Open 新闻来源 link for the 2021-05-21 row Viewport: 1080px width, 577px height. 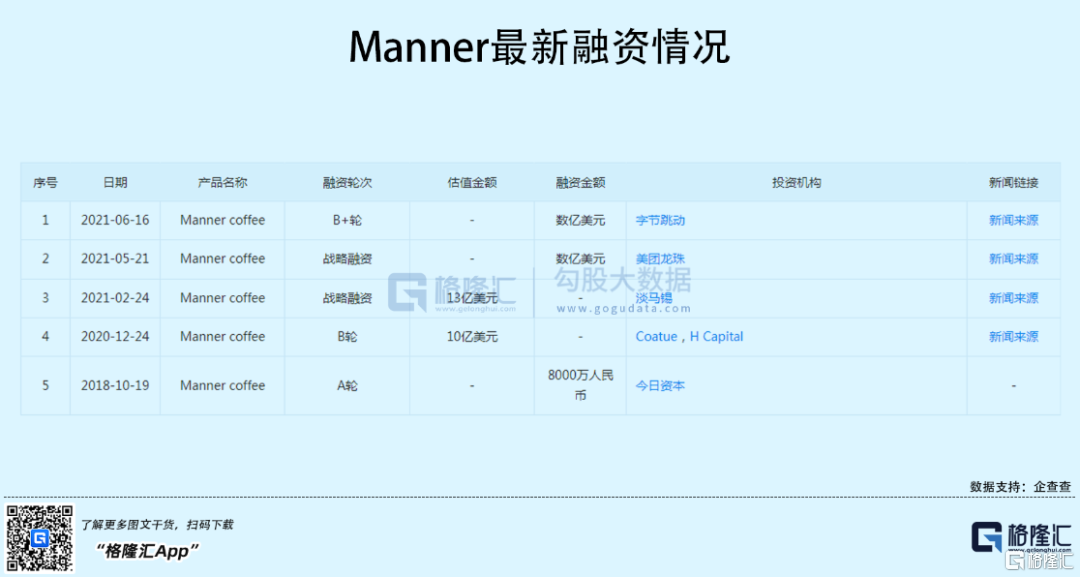[1013, 259]
